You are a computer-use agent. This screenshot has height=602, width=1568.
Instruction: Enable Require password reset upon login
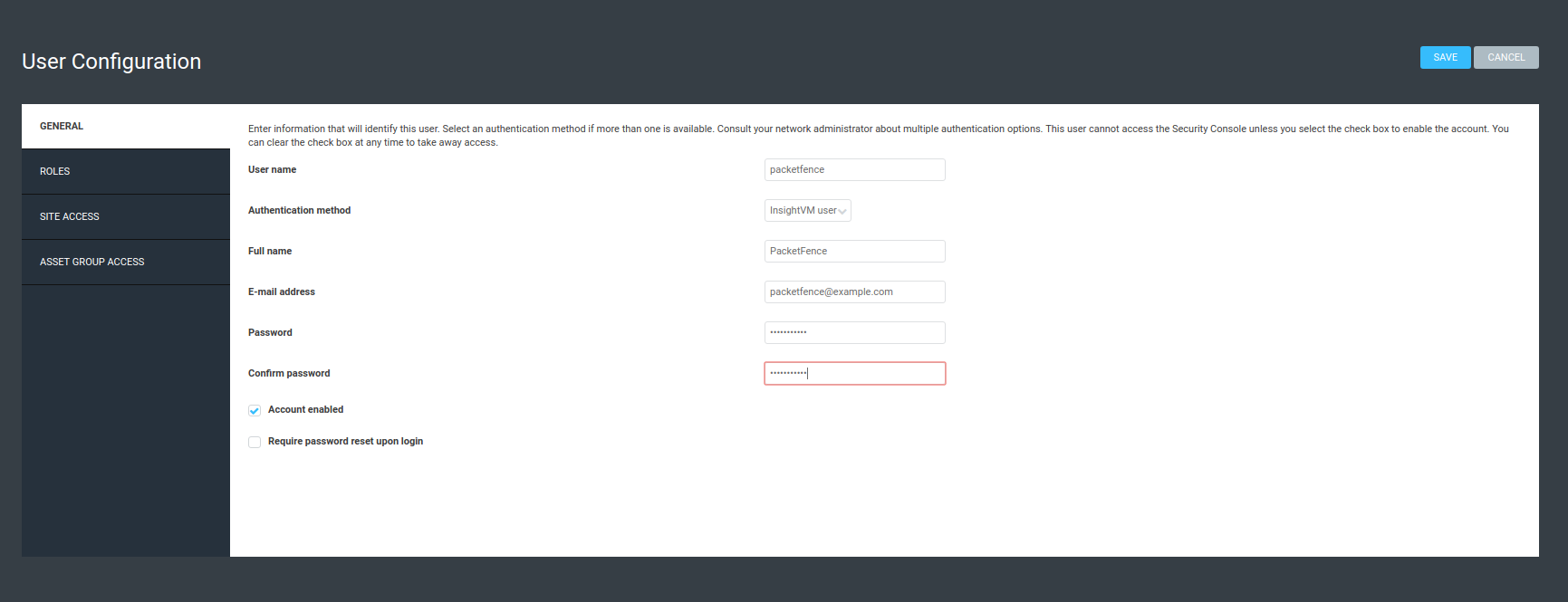pyautogui.click(x=255, y=442)
